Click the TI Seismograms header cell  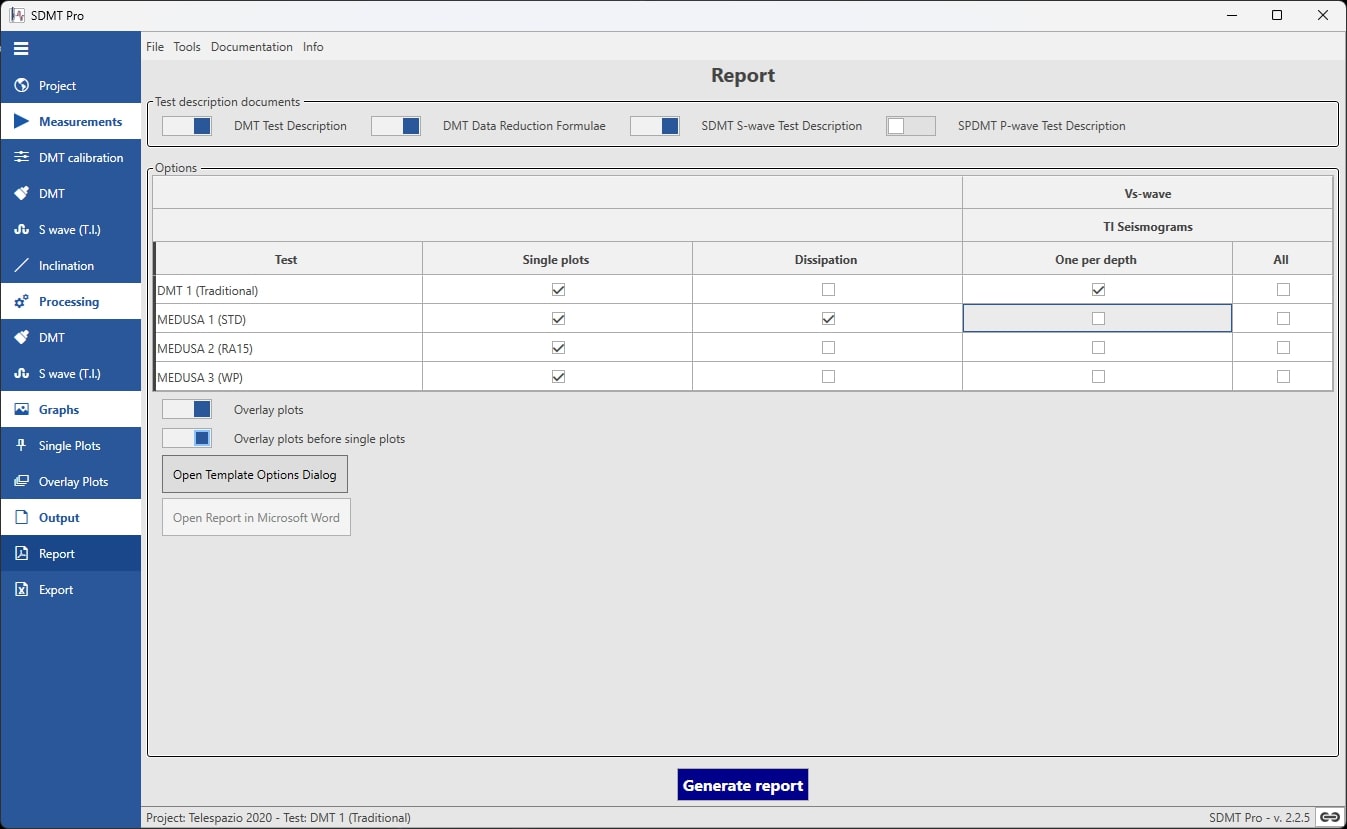point(1148,226)
